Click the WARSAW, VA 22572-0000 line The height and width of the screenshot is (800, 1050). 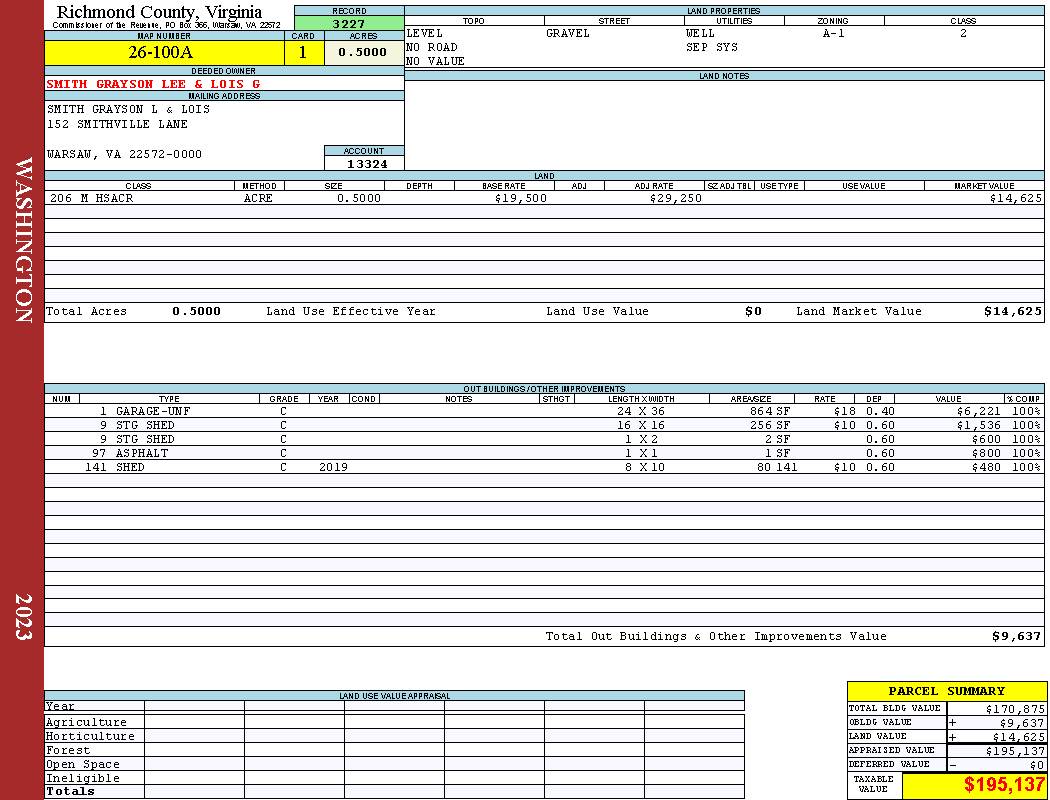point(124,155)
